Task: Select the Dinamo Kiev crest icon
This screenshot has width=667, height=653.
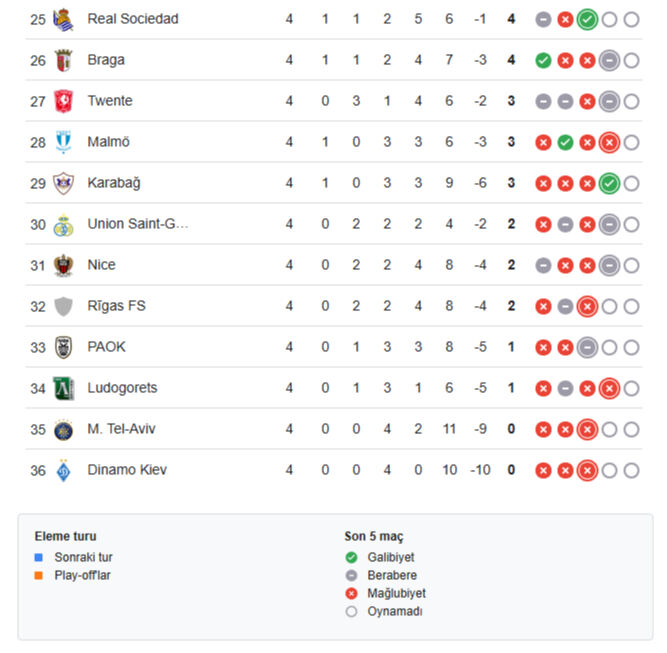Action: click(x=64, y=470)
